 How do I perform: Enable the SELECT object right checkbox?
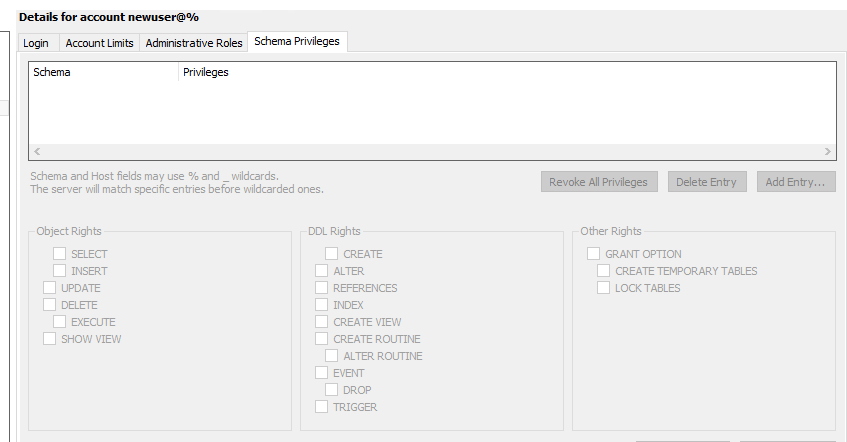[59, 253]
